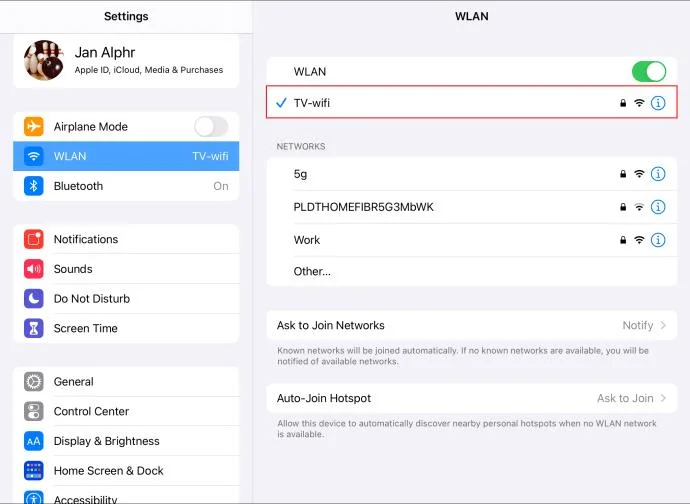Click the checkmark beside TV-wifi

281,103
